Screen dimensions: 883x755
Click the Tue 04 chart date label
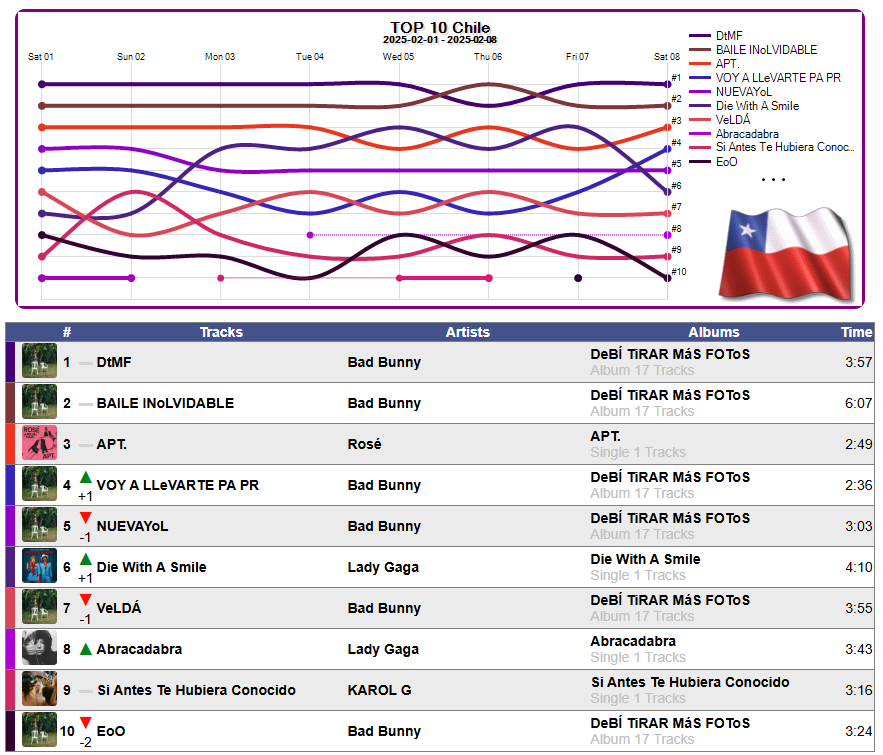[310, 57]
